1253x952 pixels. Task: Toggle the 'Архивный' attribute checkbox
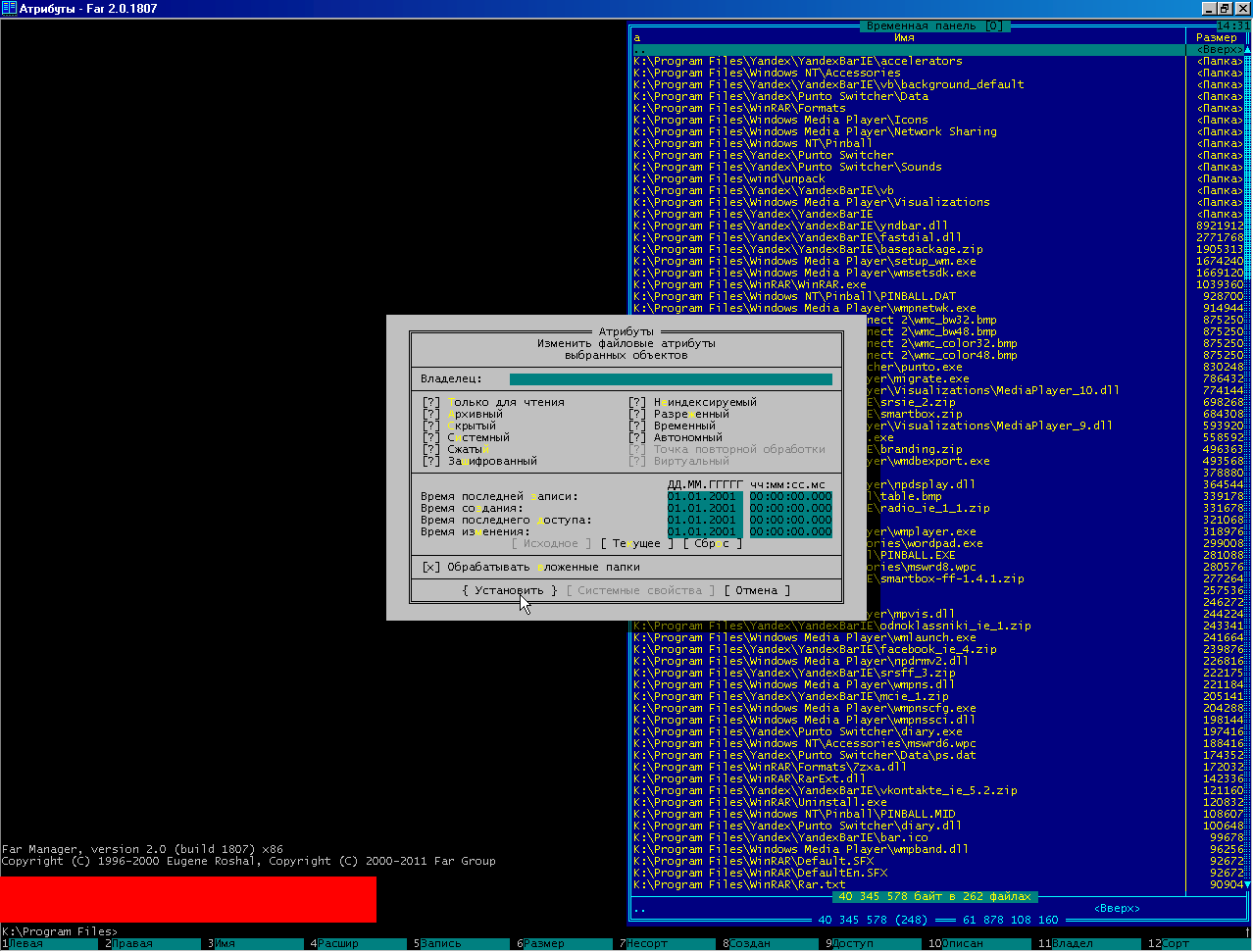[431, 415]
